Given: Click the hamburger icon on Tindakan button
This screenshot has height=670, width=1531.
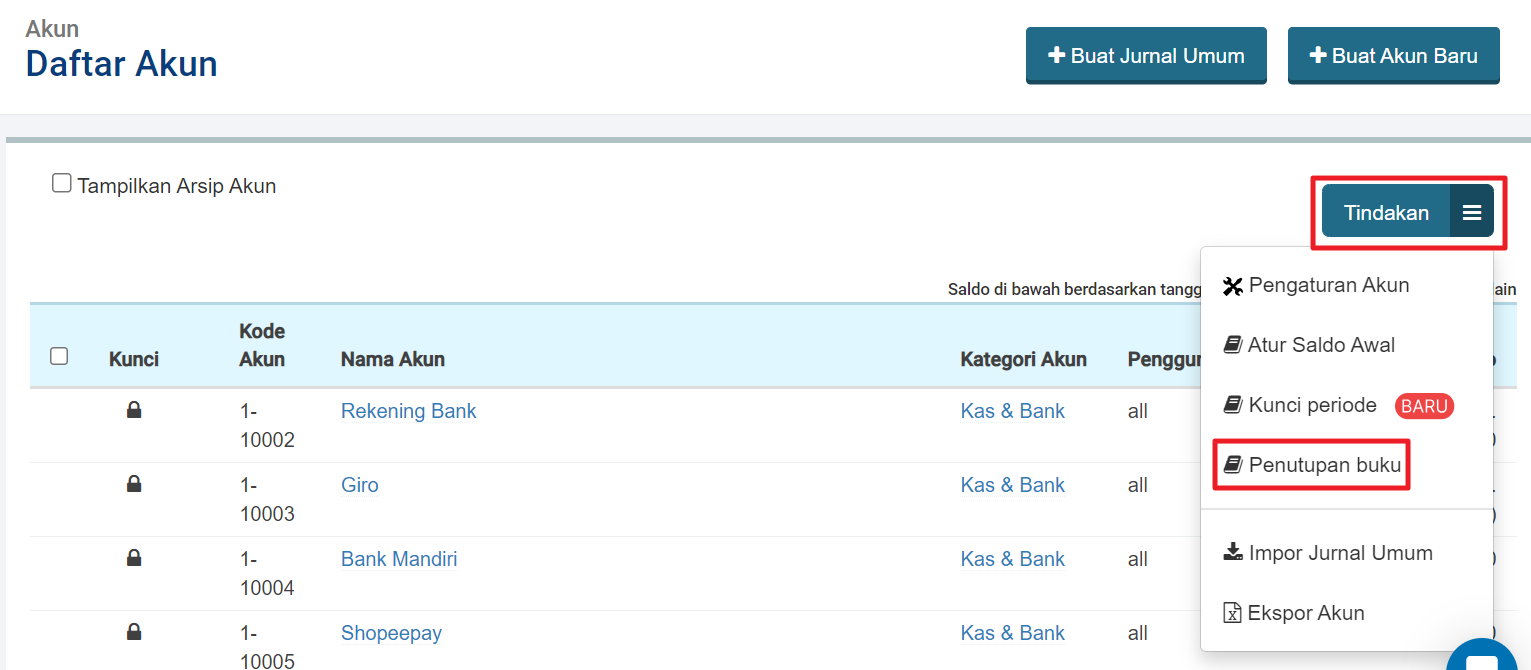Looking at the screenshot, I should (1471, 212).
